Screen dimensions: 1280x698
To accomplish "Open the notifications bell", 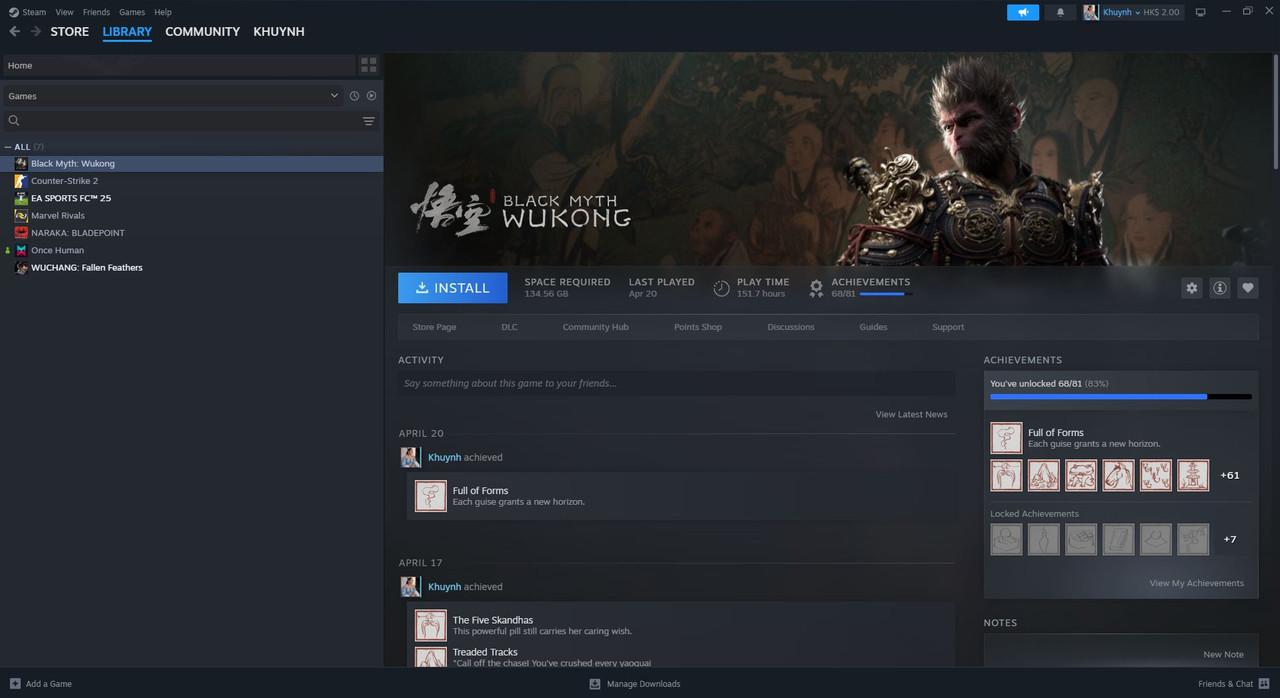I will [x=1060, y=12].
